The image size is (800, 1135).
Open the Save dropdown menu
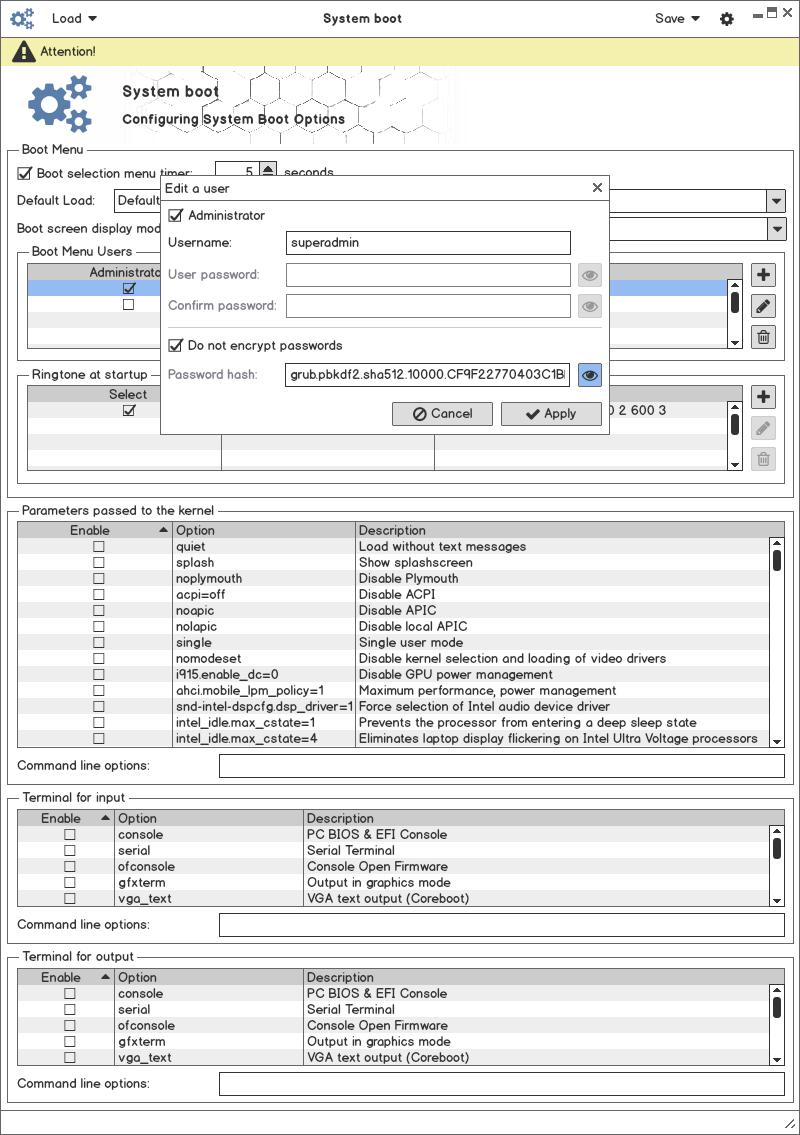(677, 19)
